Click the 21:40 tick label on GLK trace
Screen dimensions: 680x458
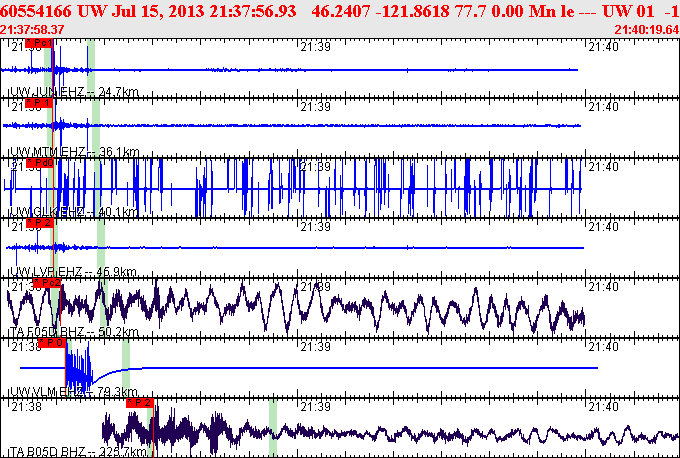[x=603, y=167]
